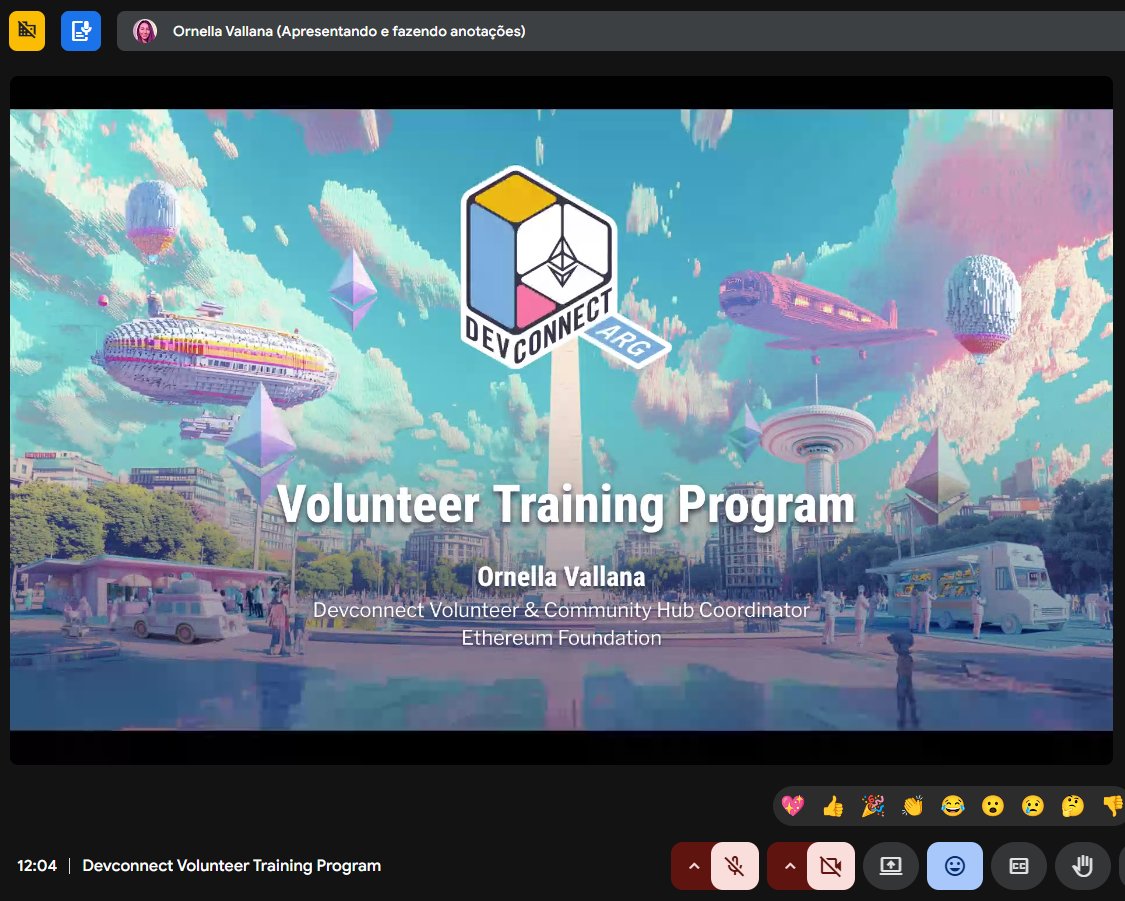Send the party popper reaction
Screen dimensions: 1125x901
[x=873, y=806]
